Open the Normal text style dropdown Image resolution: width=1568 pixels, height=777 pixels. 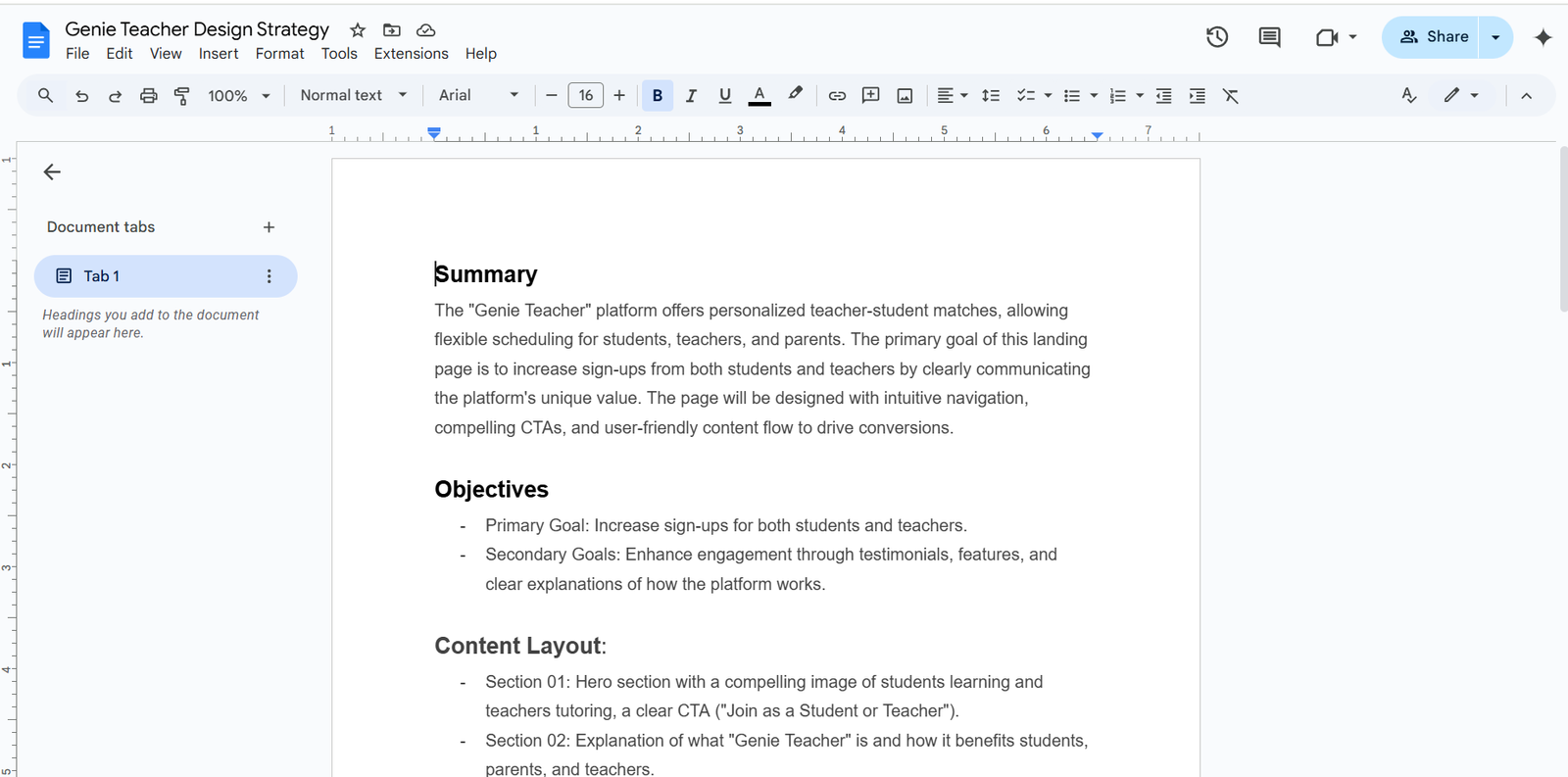[x=353, y=95]
